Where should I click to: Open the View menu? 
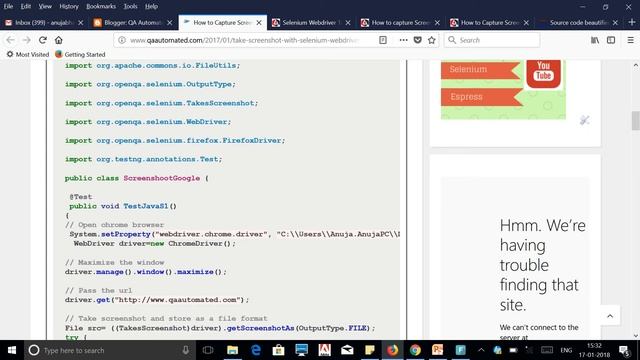45,6
